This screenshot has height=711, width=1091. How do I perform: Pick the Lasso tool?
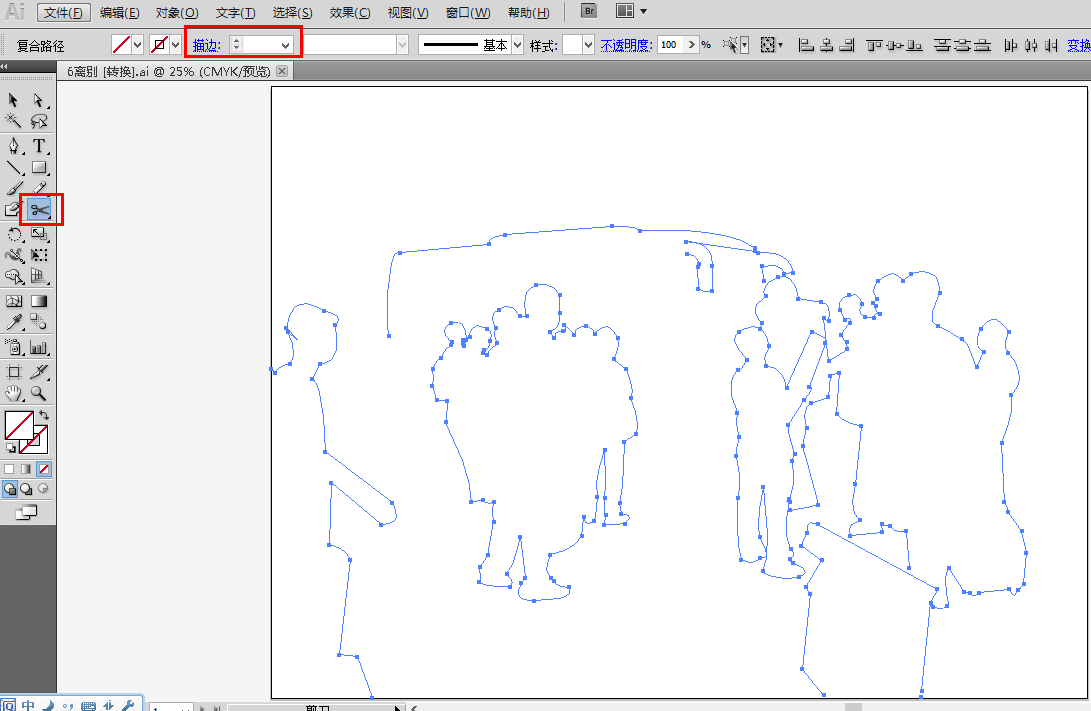(x=38, y=121)
